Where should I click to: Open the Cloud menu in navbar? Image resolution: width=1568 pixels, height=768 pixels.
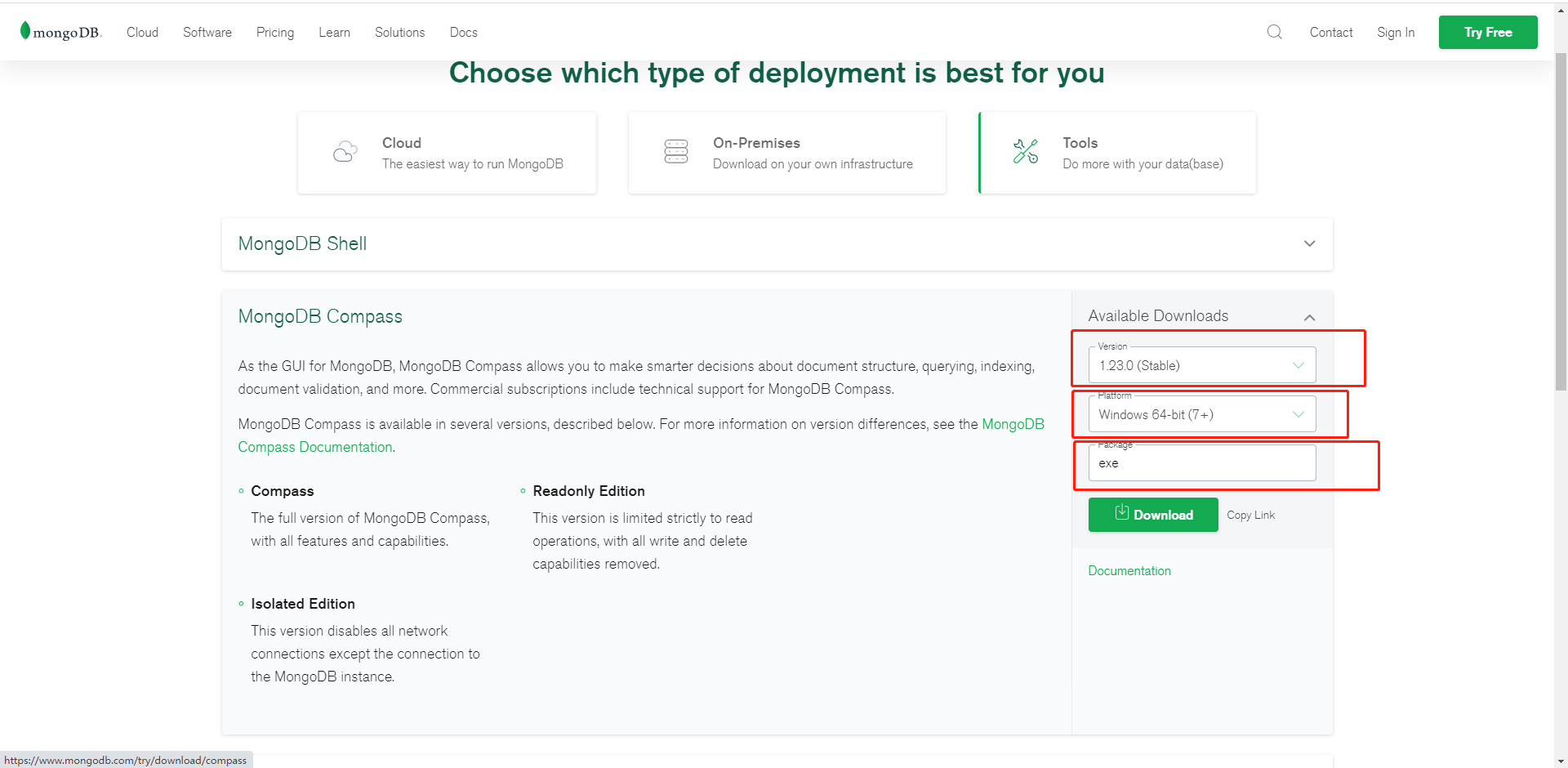142,32
